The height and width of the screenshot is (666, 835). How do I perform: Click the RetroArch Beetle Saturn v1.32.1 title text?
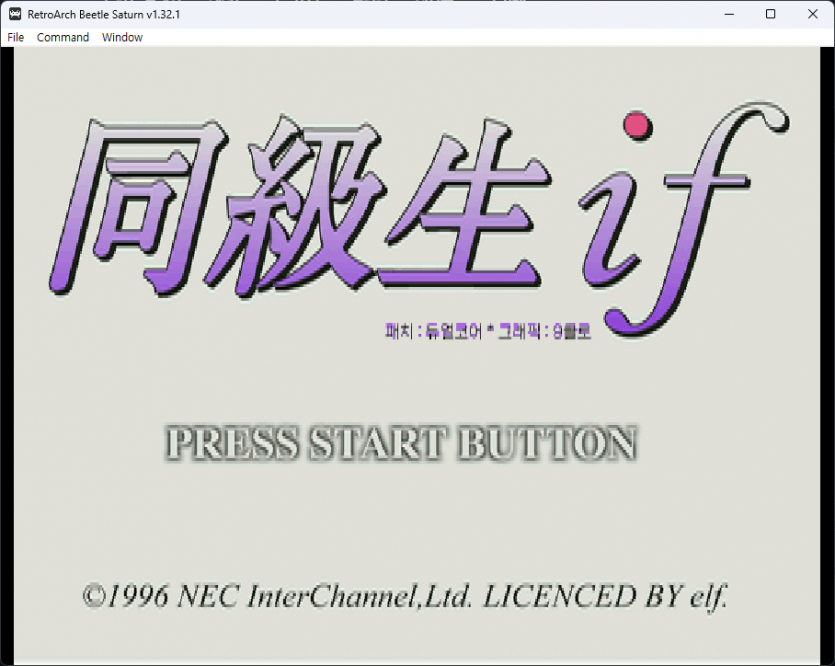104,14
